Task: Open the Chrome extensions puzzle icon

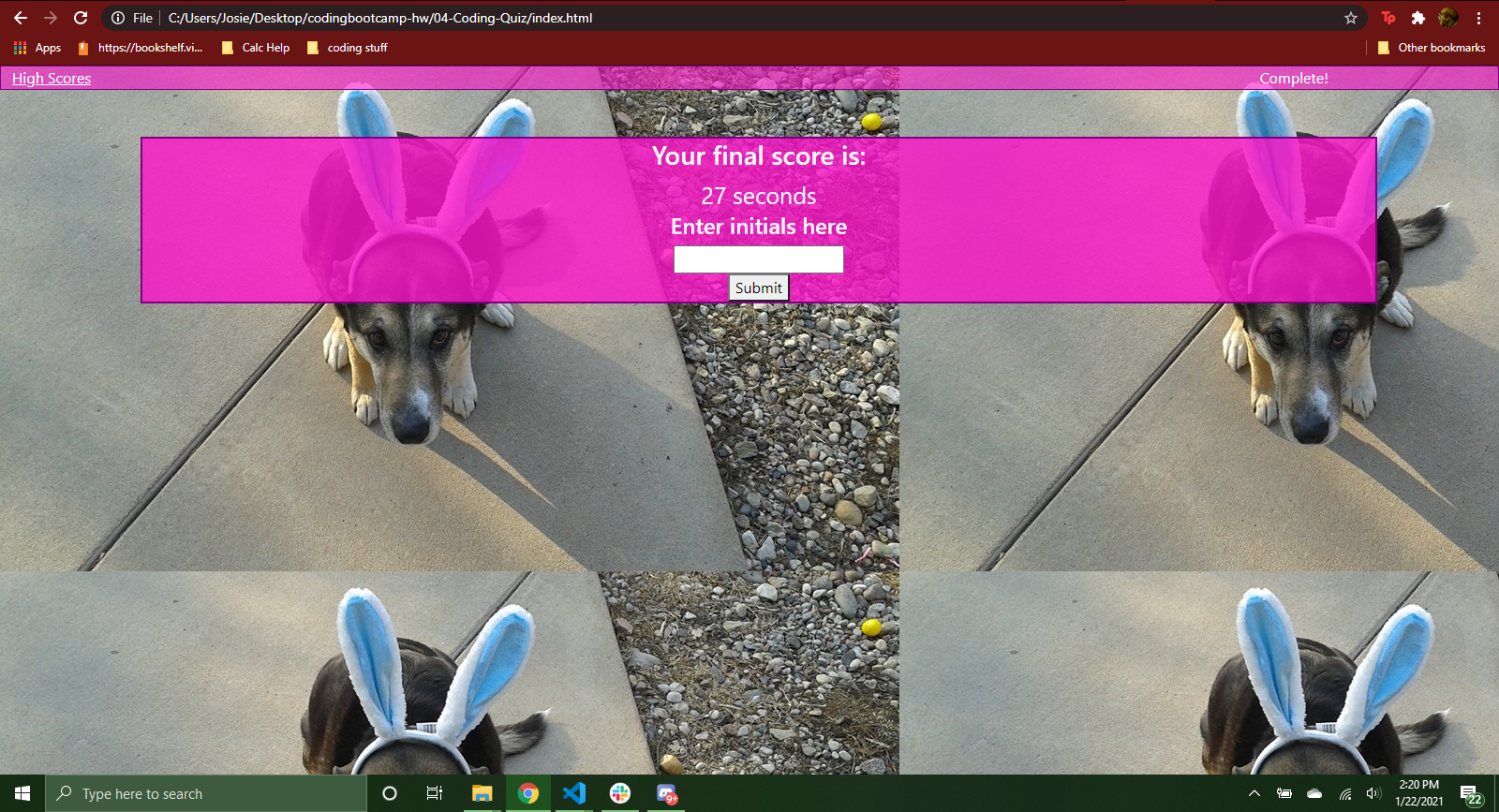Action: (1418, 18)
